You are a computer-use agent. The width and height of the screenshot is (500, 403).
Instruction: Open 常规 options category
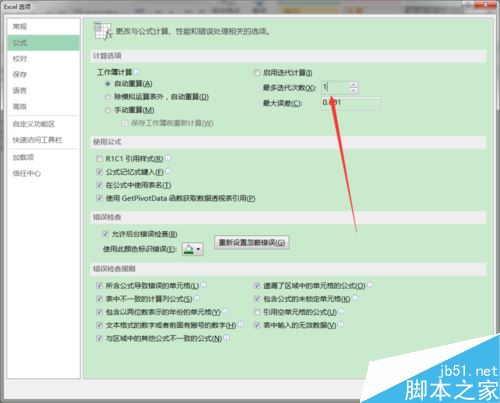tap(43, 27)
